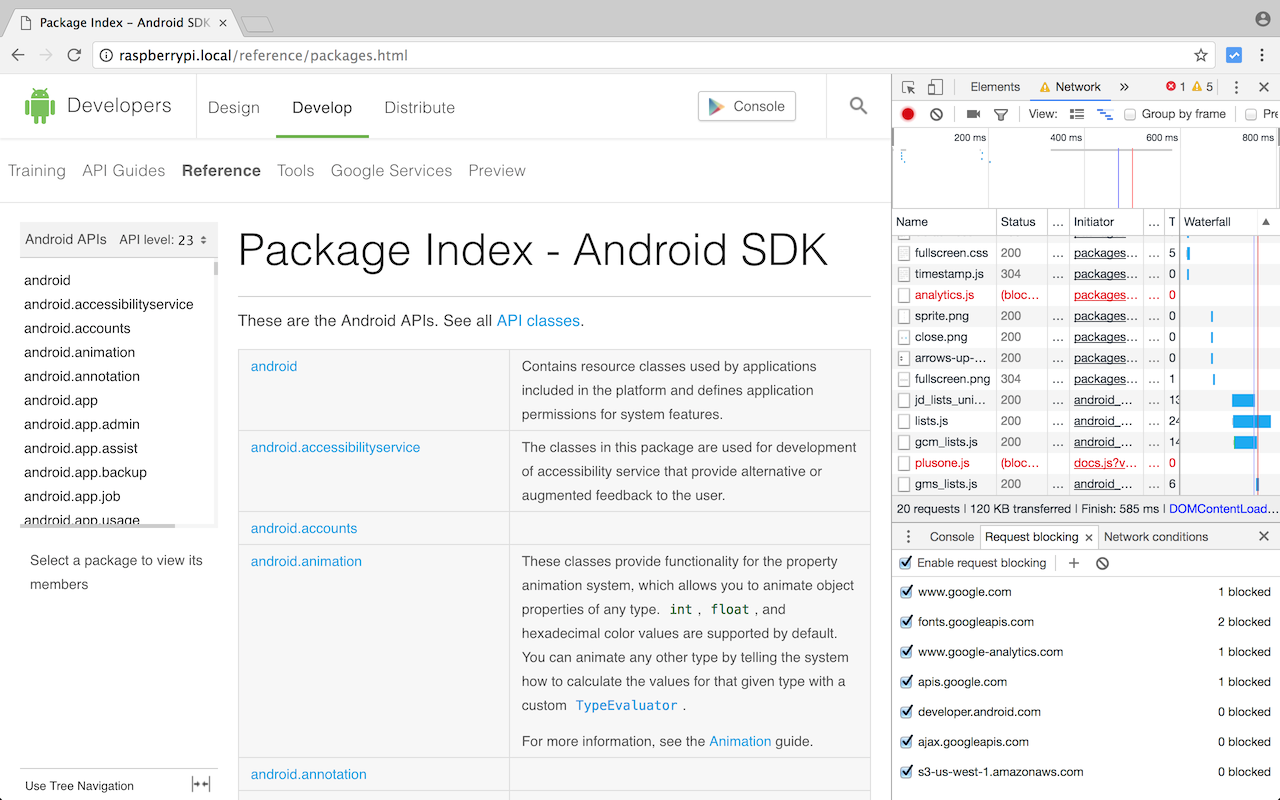This screenshot has width=1280, height=800.
Task: Click the package list horizontal scrollbar
Action: click(97, 526)
